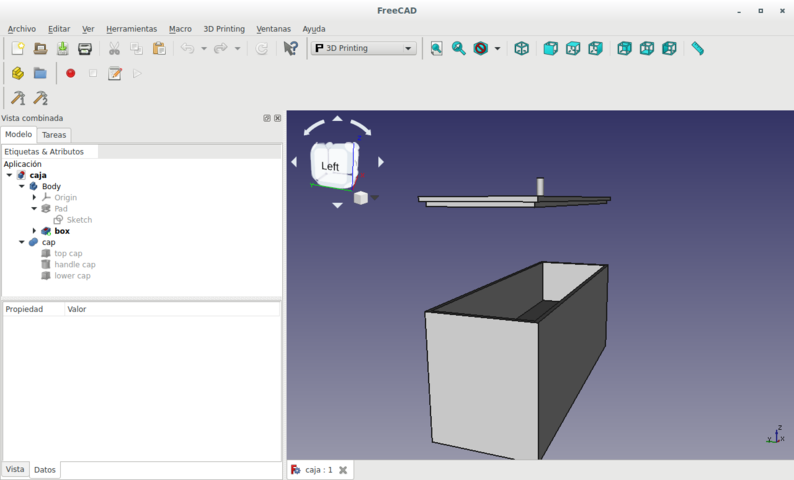Screen dimensions: 794x480
Task: Create a link group with blue folder
Action: pos(40,73)
